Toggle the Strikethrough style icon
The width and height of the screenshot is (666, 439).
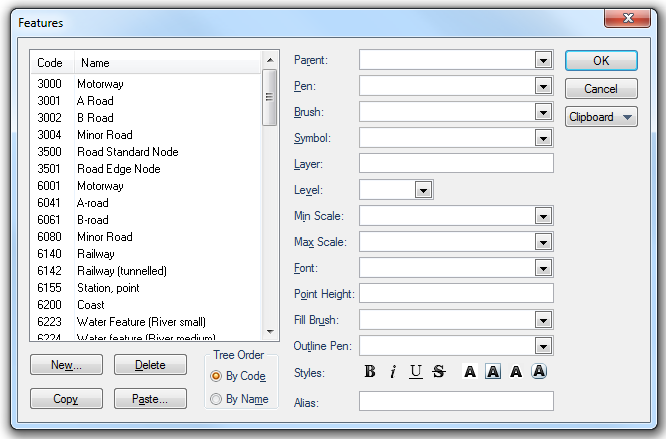coord(439,372)
